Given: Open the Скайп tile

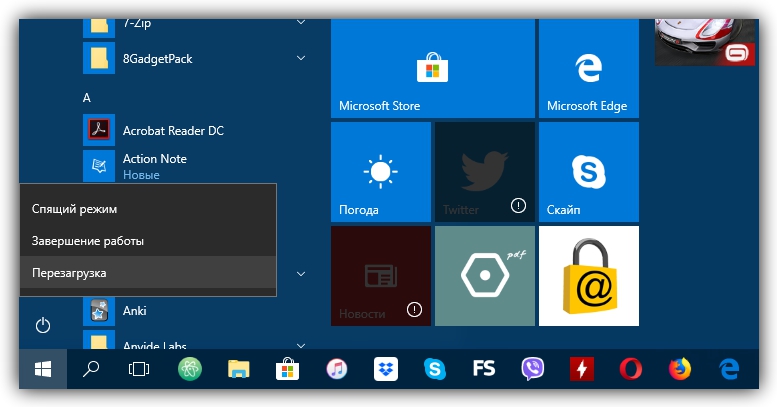Looking at the screenshot, I should coord(589,172).
